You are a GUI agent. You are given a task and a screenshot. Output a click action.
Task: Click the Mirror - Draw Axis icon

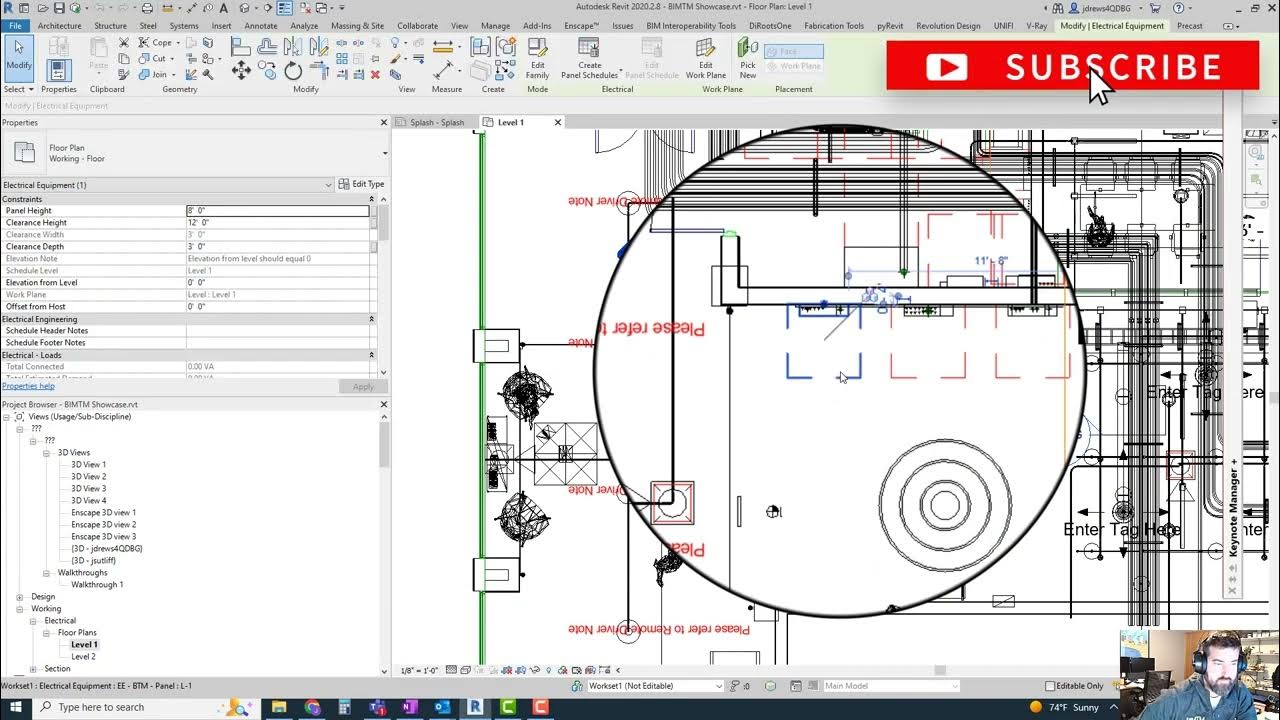(318, 45)
